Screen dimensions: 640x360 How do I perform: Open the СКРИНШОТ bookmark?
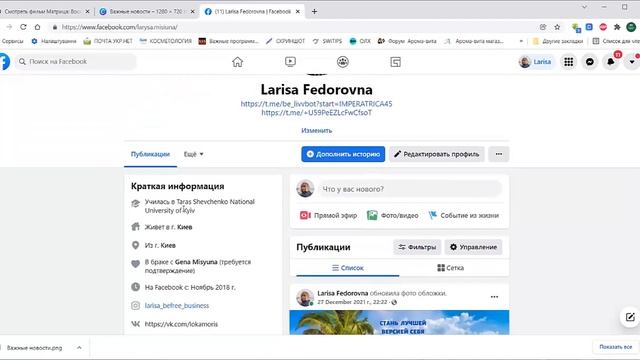tap(285, 41)
